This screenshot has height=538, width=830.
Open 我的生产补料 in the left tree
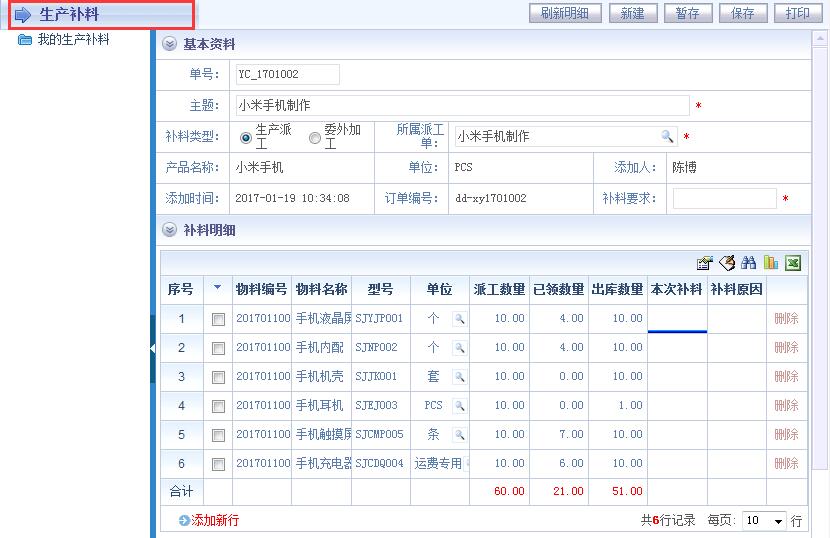coord(73,40)
